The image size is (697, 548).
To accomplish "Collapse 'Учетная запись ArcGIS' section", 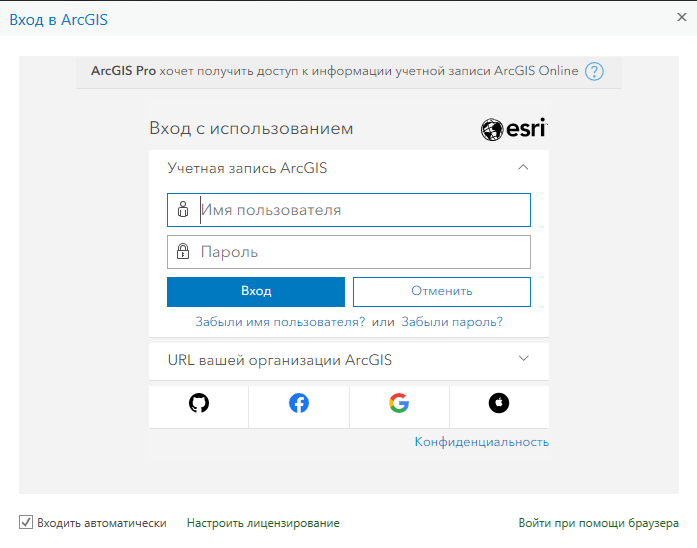I will (523, 168).
